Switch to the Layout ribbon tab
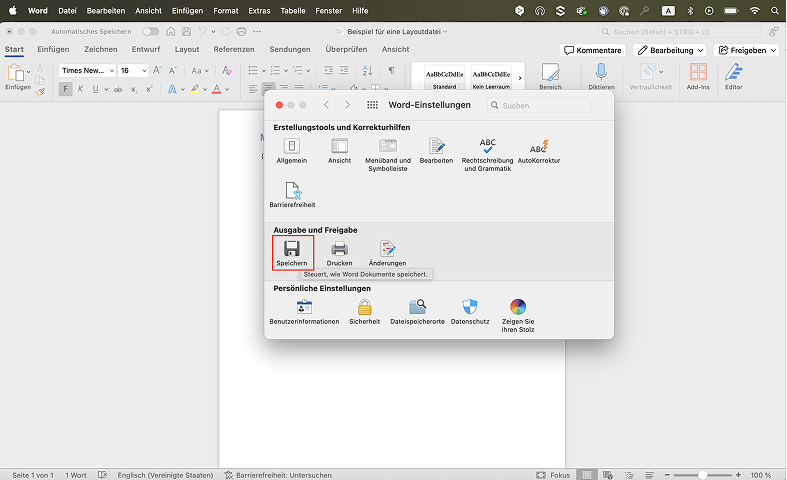787x480 pixels. (x=187, y=49)
